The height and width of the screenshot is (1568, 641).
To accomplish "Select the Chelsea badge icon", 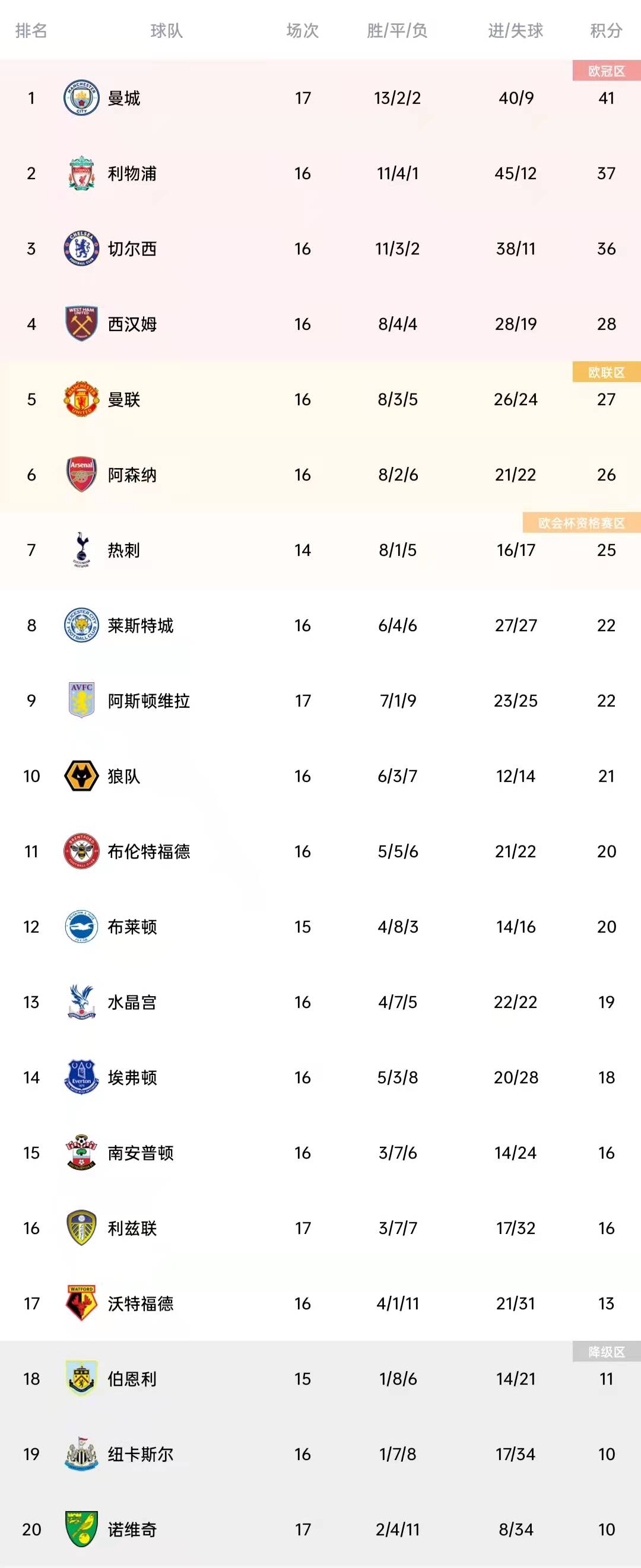I will point(81,249).
